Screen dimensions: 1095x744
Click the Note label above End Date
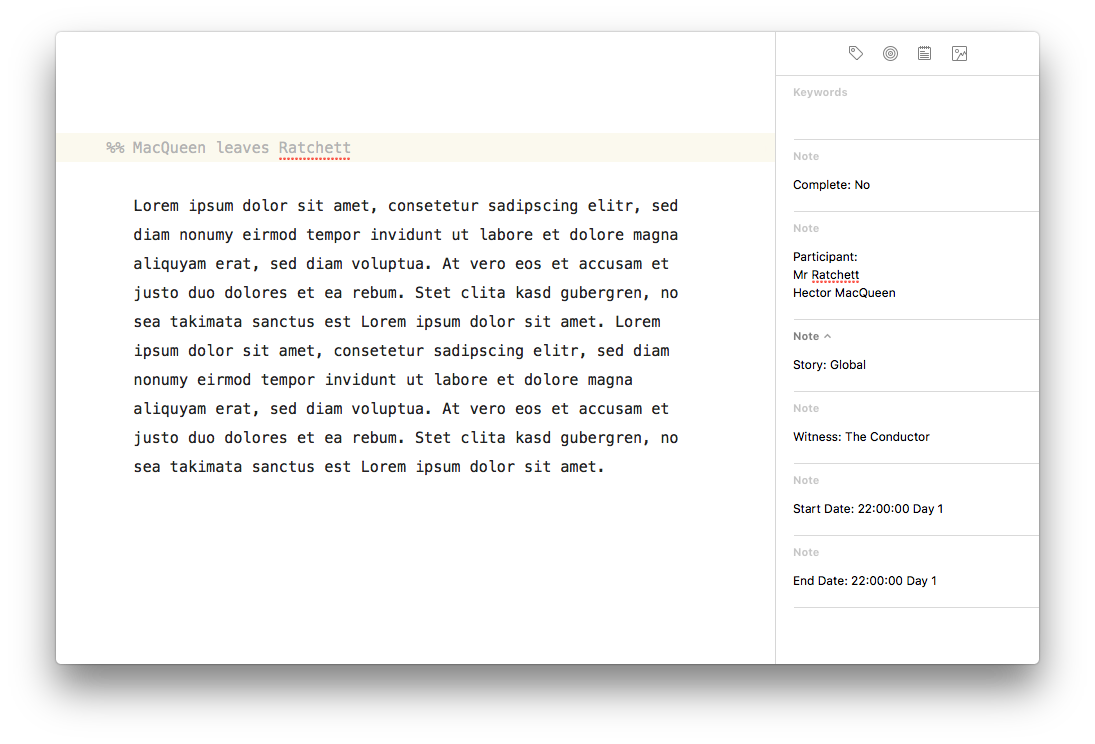[x=806, y=553]
